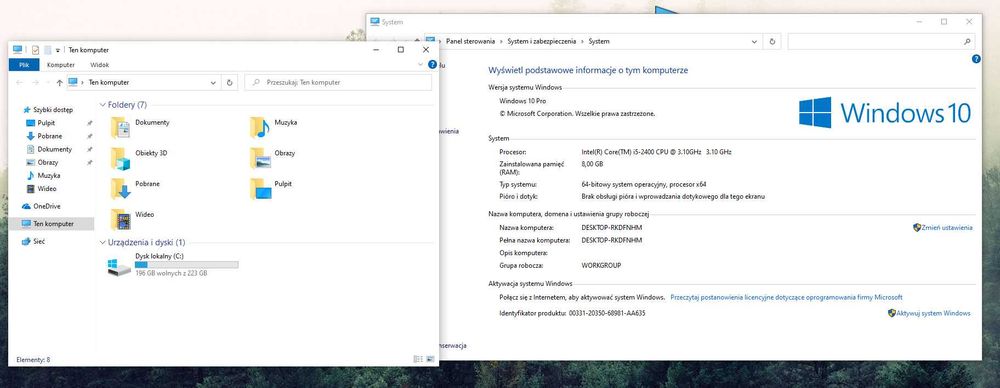The height and width of the screenshot is (388, 1000).
Task: Expand the Explorer ribbon chevron
Action: click(x=420, y=64)
